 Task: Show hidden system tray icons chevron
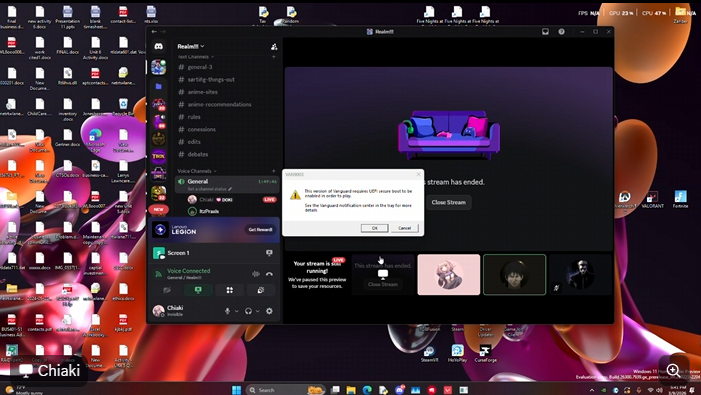pyautogui.click(x=592, y=390)
